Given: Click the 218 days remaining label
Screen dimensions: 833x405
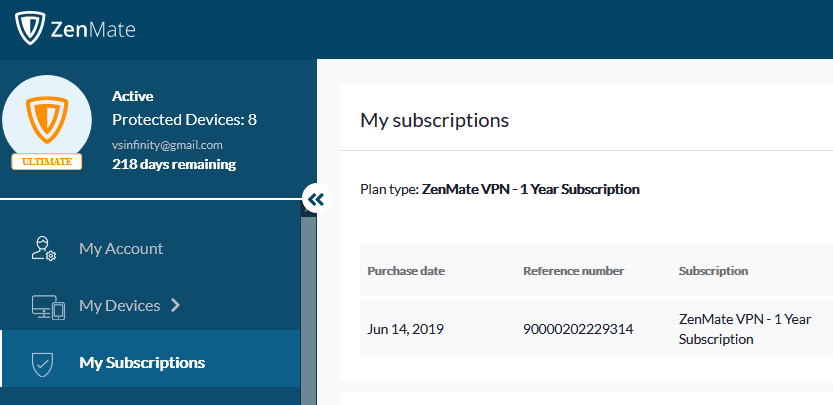Looking at the screenshot, I should (x=174, y=164).
